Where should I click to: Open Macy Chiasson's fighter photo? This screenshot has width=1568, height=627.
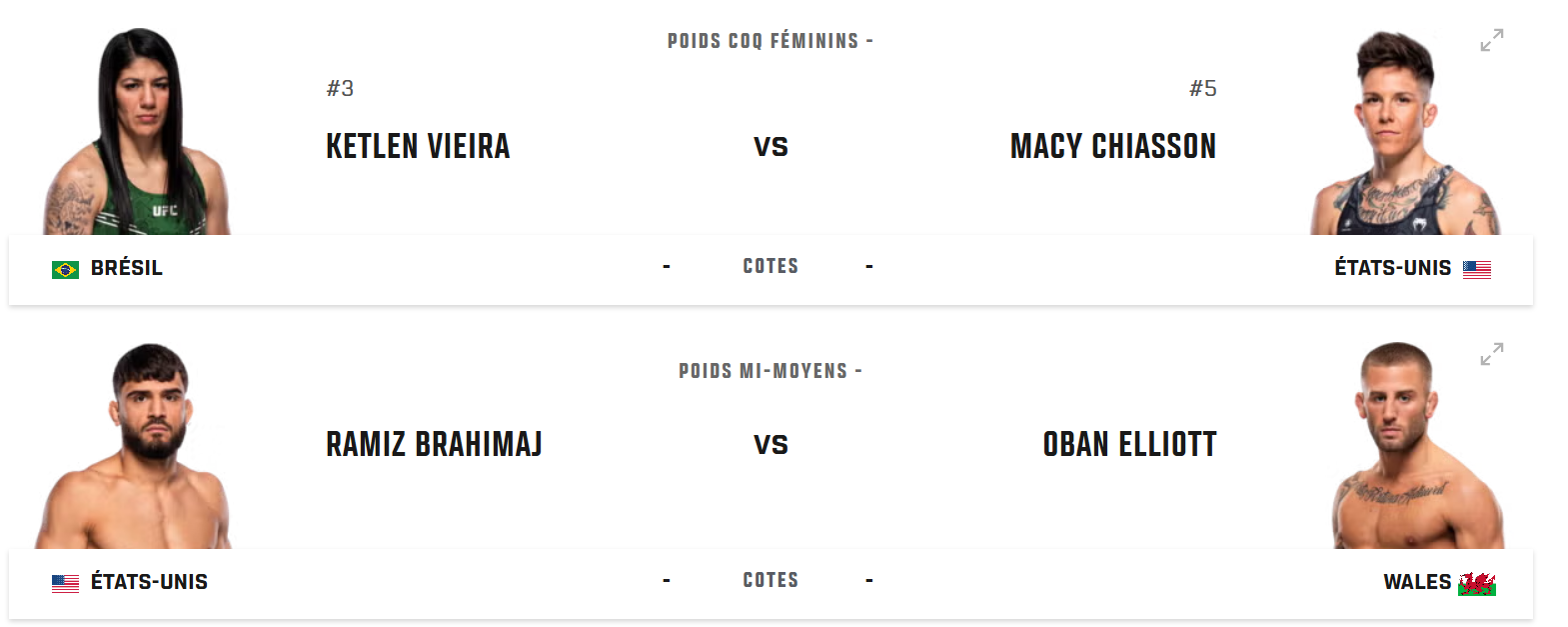click(1405, 133)
